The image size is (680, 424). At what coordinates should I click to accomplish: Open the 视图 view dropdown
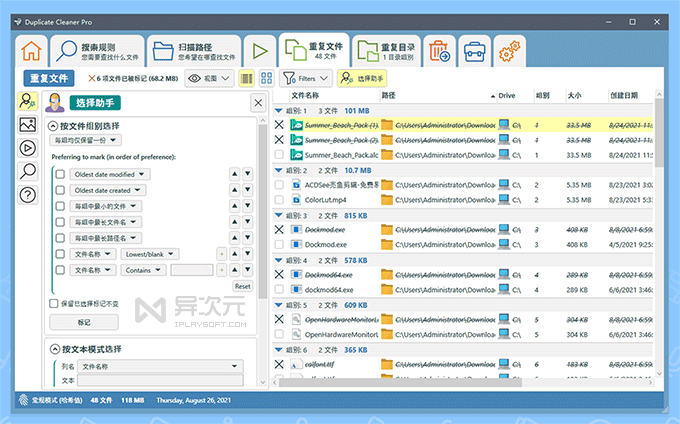pyautogui.click(x=209, y=78)
